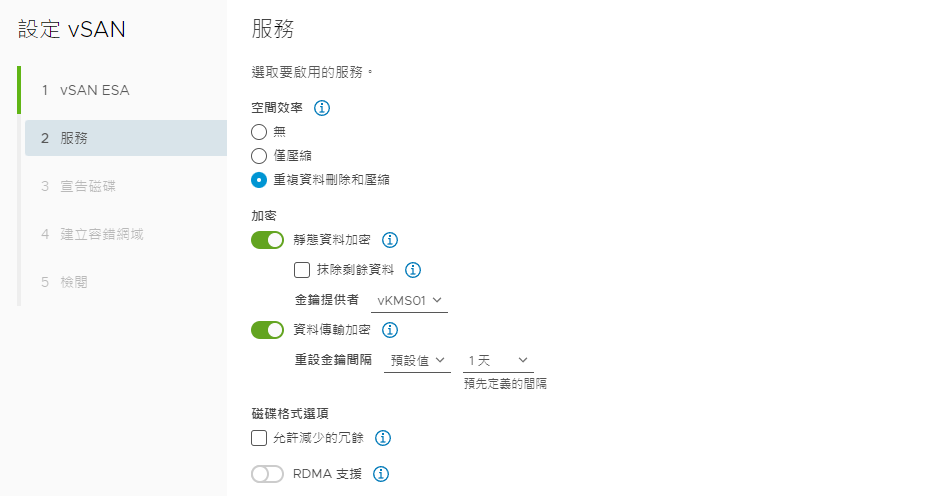Screen dimensions: 946x496
Task: Open info icon for 允許減少的冗餘
Action: pyautogui.click(x=383, y=438)
